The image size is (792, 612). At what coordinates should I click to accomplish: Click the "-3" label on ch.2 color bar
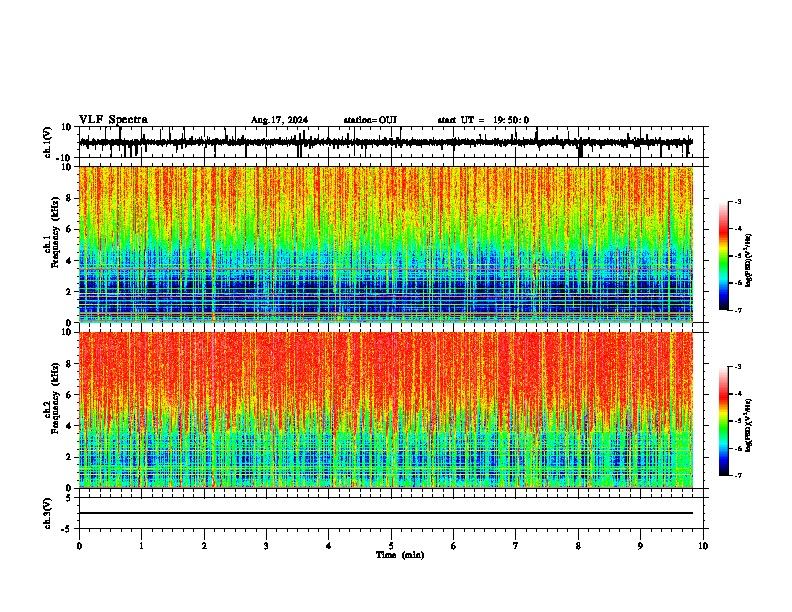738,367
